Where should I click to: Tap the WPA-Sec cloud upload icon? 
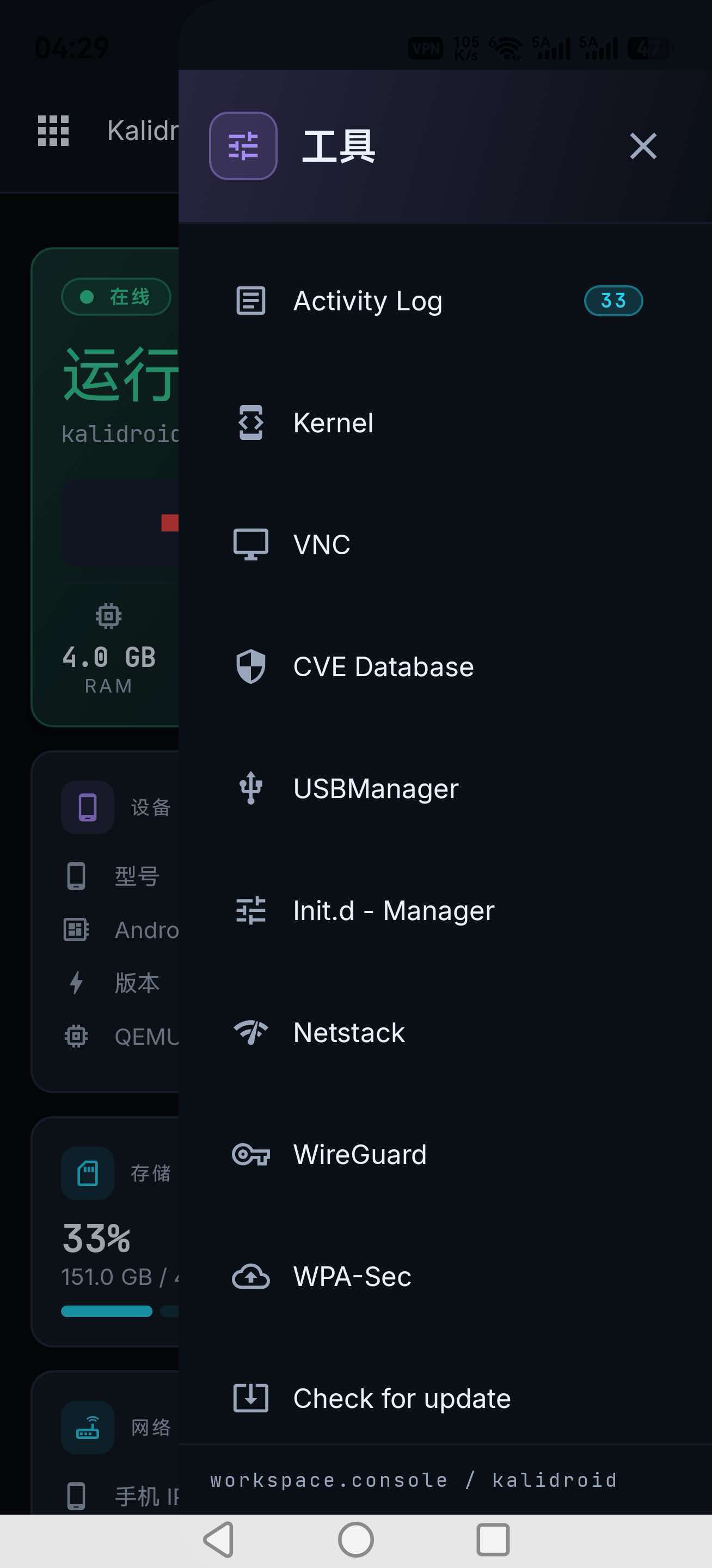251,1276
